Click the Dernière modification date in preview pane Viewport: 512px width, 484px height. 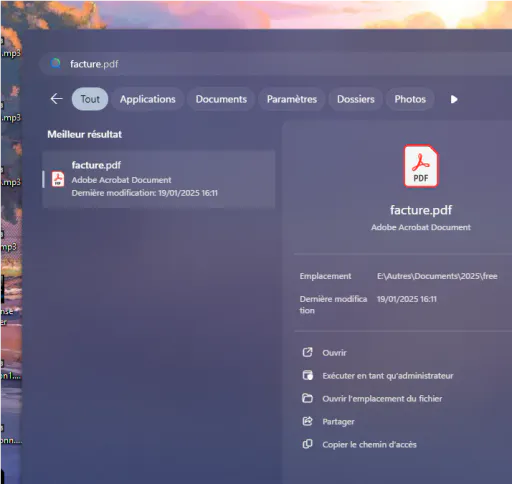(x=406, y=299)
